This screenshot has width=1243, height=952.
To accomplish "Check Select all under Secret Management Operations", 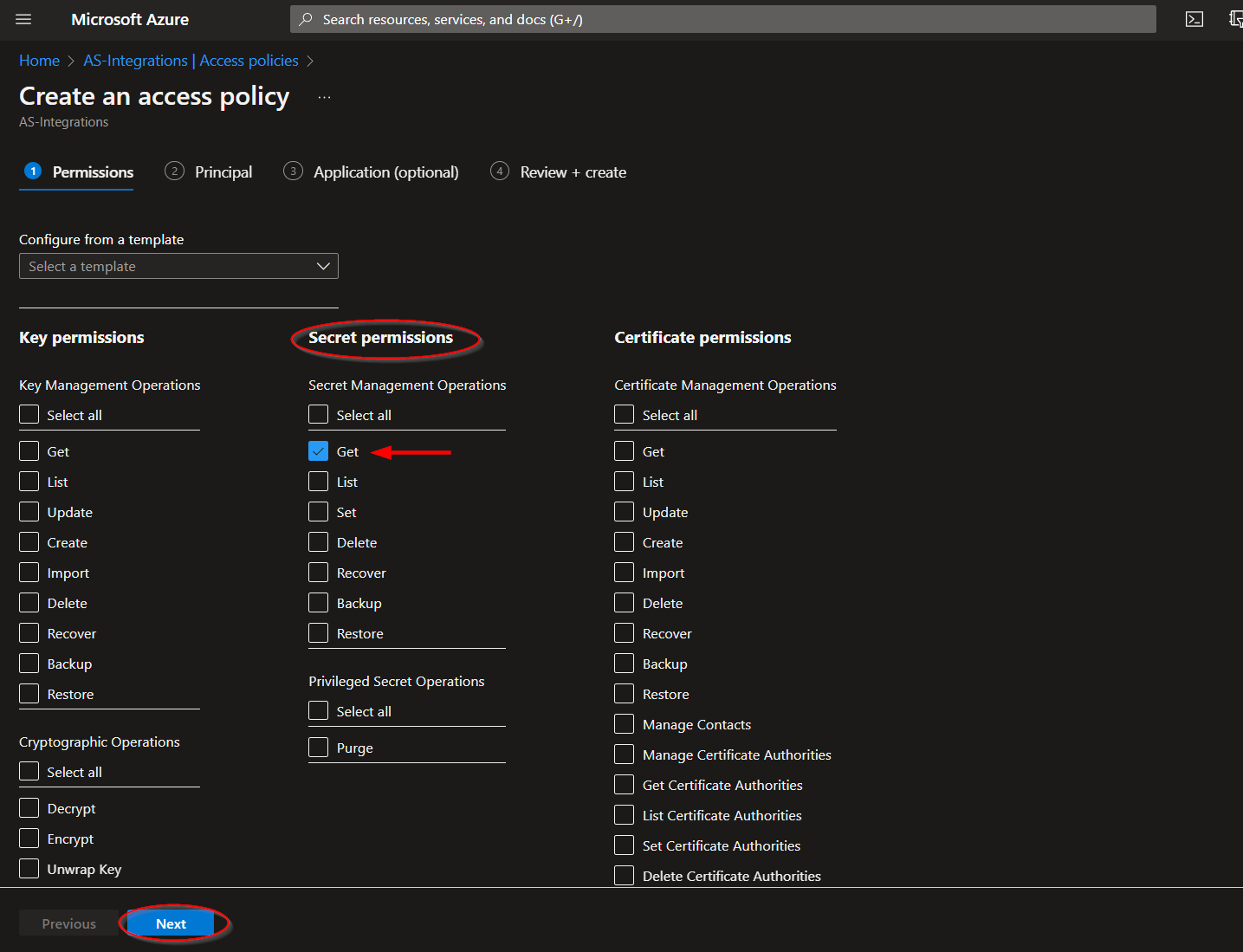I will 319,415.
